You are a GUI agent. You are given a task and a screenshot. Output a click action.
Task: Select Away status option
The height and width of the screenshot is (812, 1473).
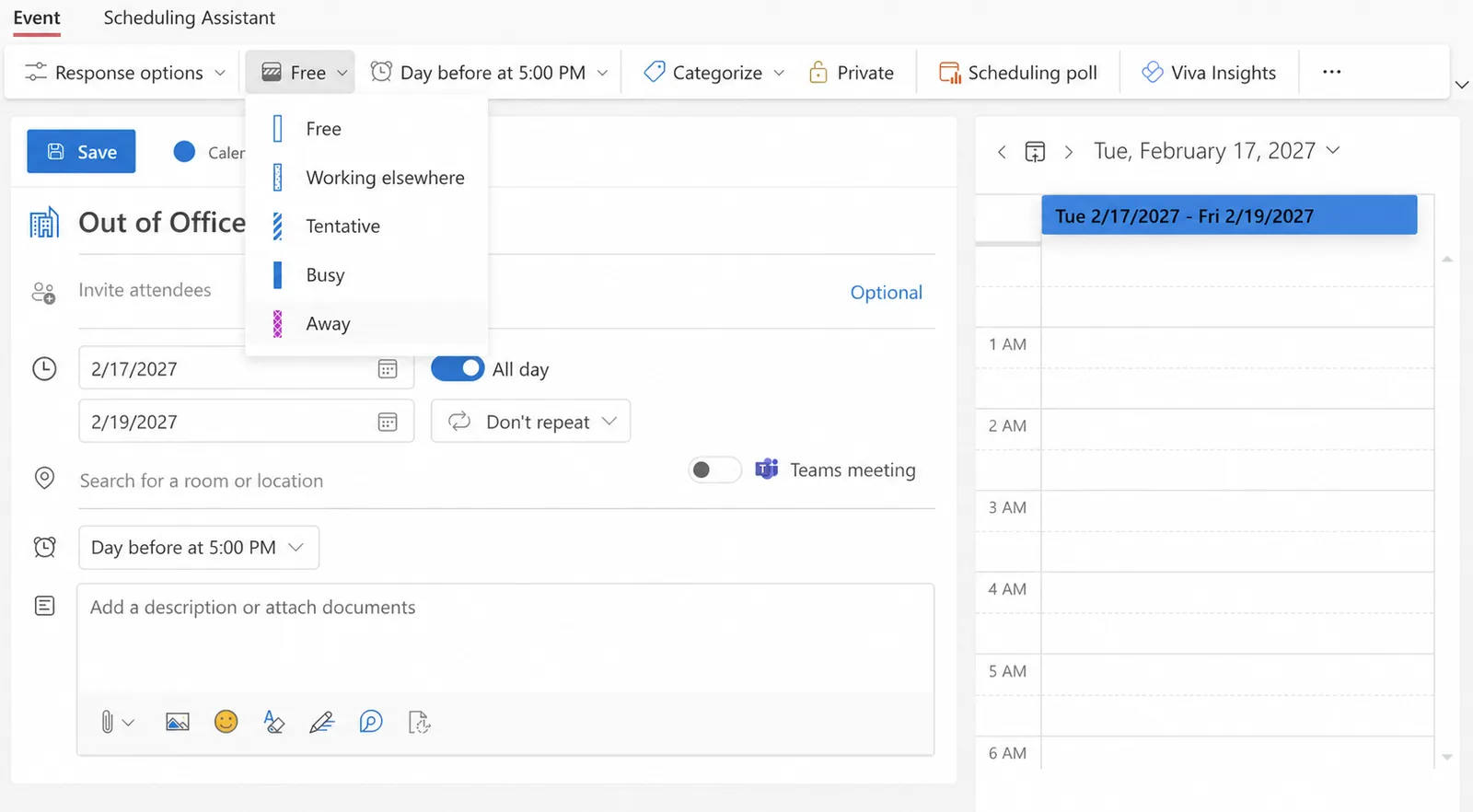tap(366, 324)
